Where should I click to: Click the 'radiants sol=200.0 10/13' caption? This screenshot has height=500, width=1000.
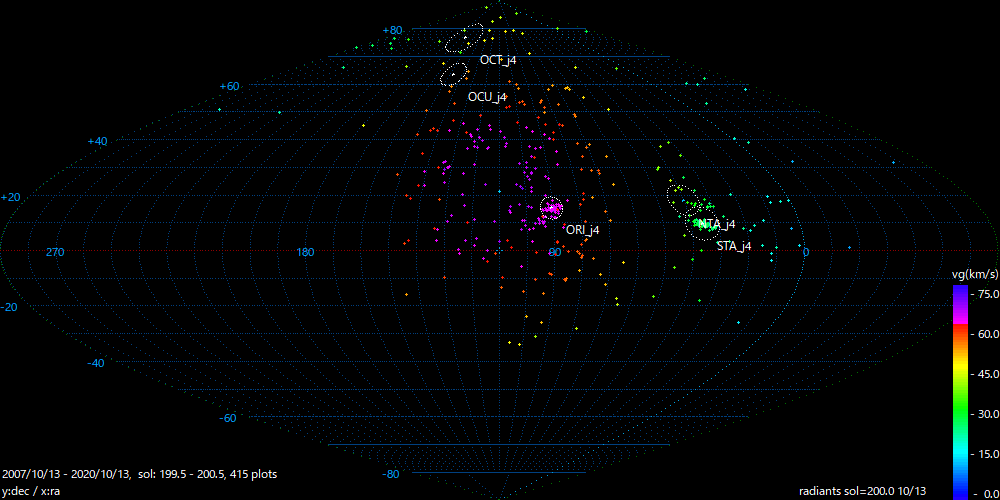[862, 491]
